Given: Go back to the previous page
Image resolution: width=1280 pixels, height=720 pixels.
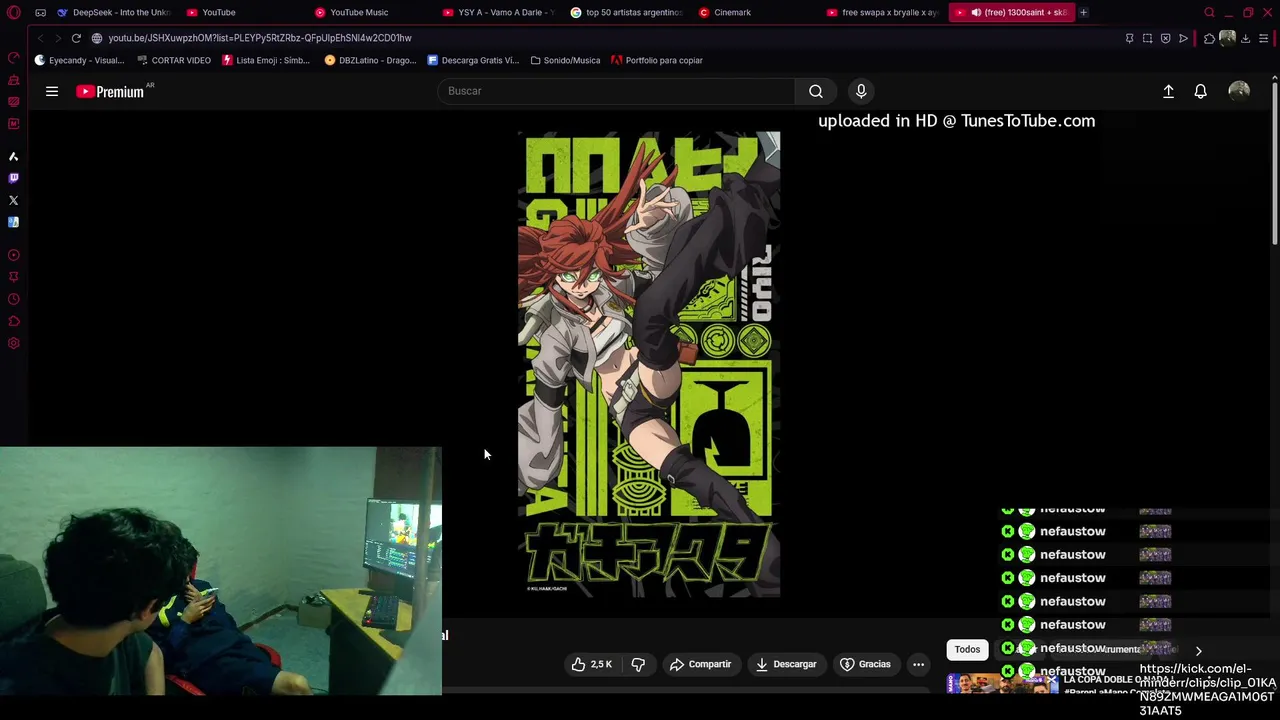Looking at the screenshot, I should pos(40,38).
